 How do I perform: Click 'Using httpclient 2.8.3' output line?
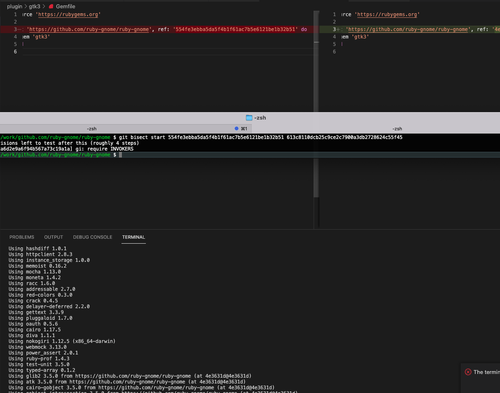tap(40, 254)
